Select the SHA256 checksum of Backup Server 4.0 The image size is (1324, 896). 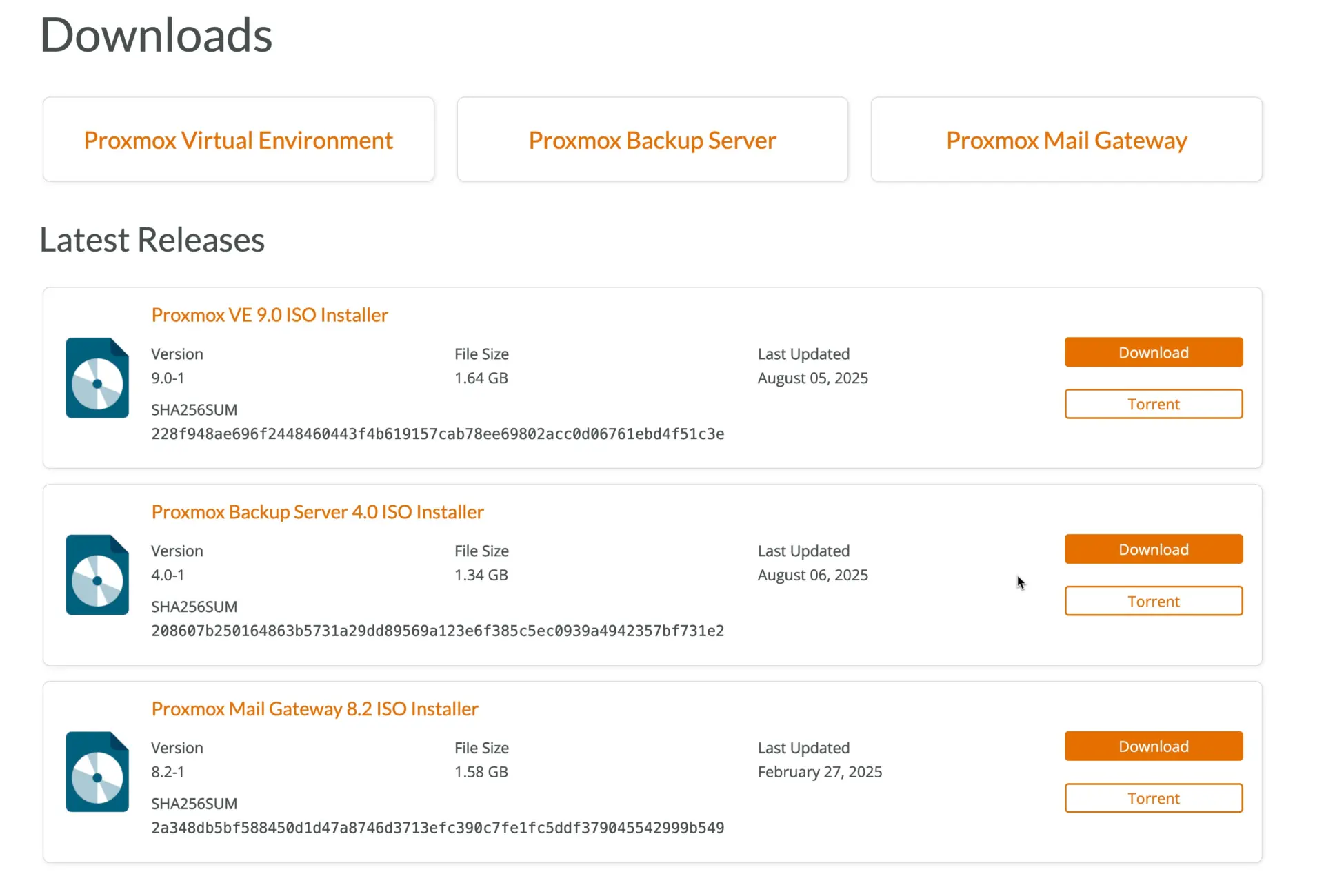point(437,630)
